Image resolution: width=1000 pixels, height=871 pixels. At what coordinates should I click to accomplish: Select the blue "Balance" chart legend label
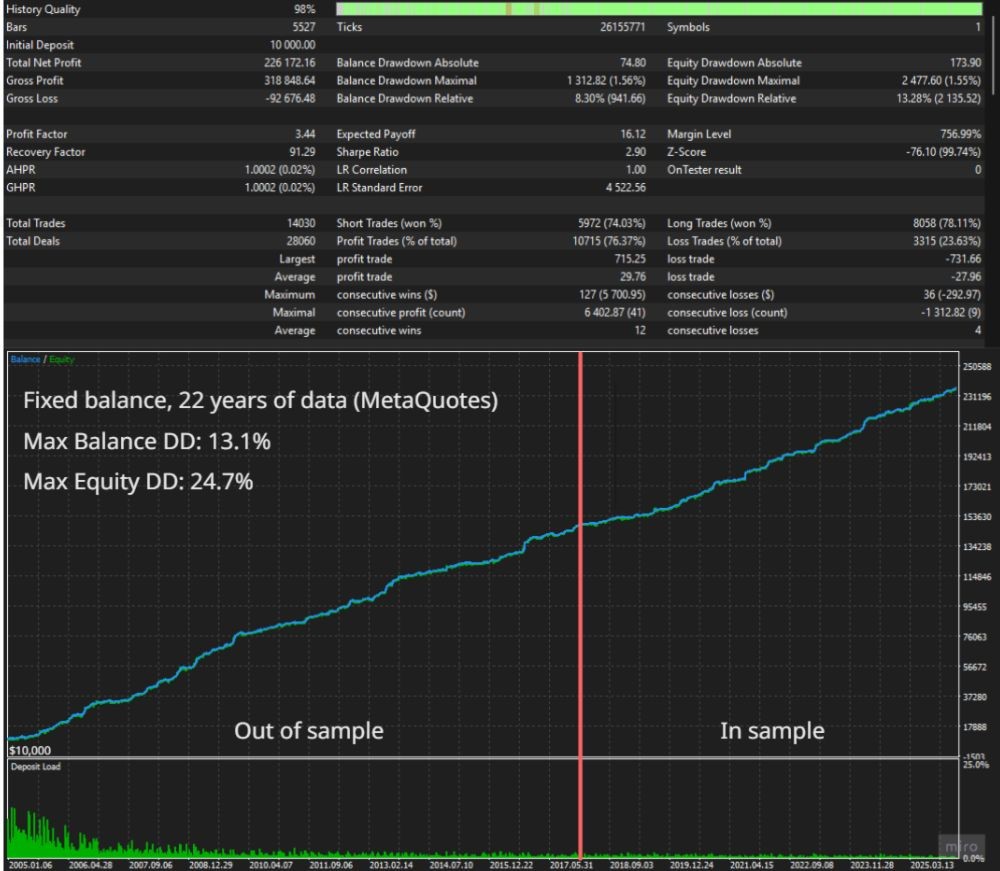point(26,360)
